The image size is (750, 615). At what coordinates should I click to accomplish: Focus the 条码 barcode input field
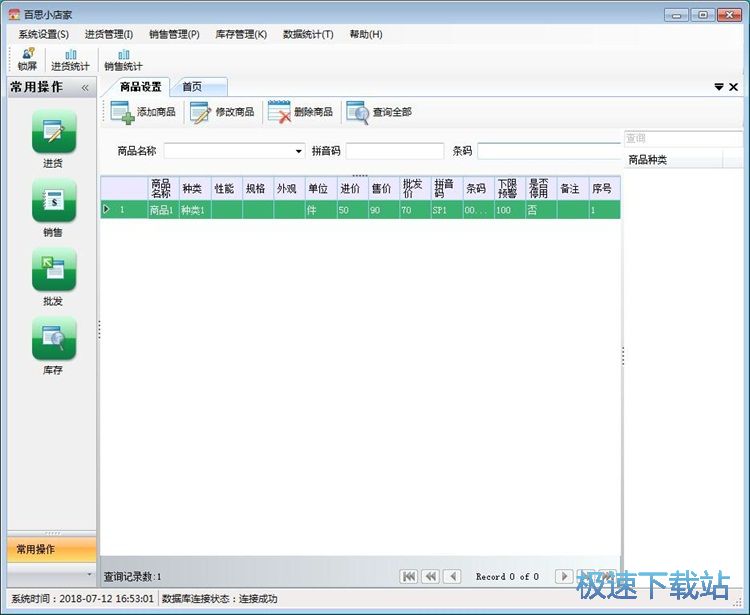click(549, 151)
